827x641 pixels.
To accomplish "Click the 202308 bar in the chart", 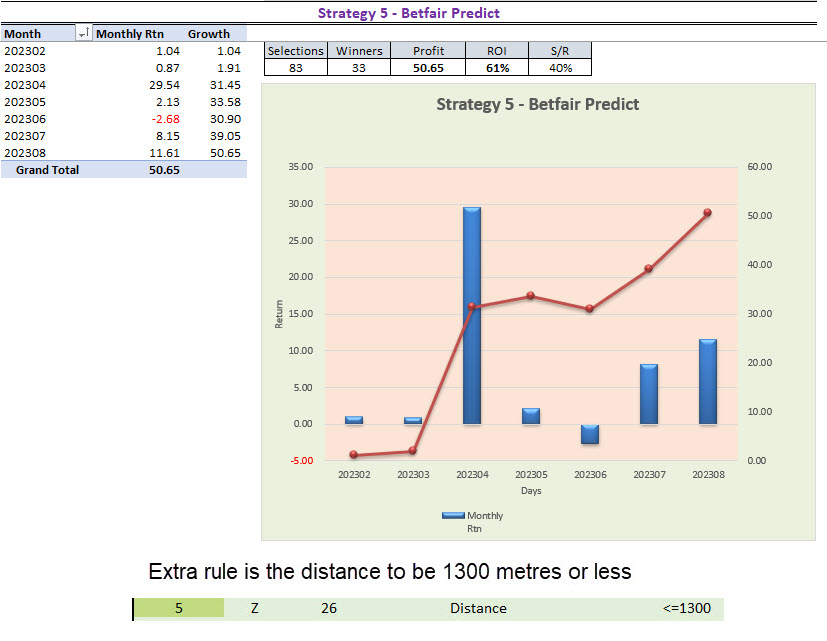I will pos(708,382).
